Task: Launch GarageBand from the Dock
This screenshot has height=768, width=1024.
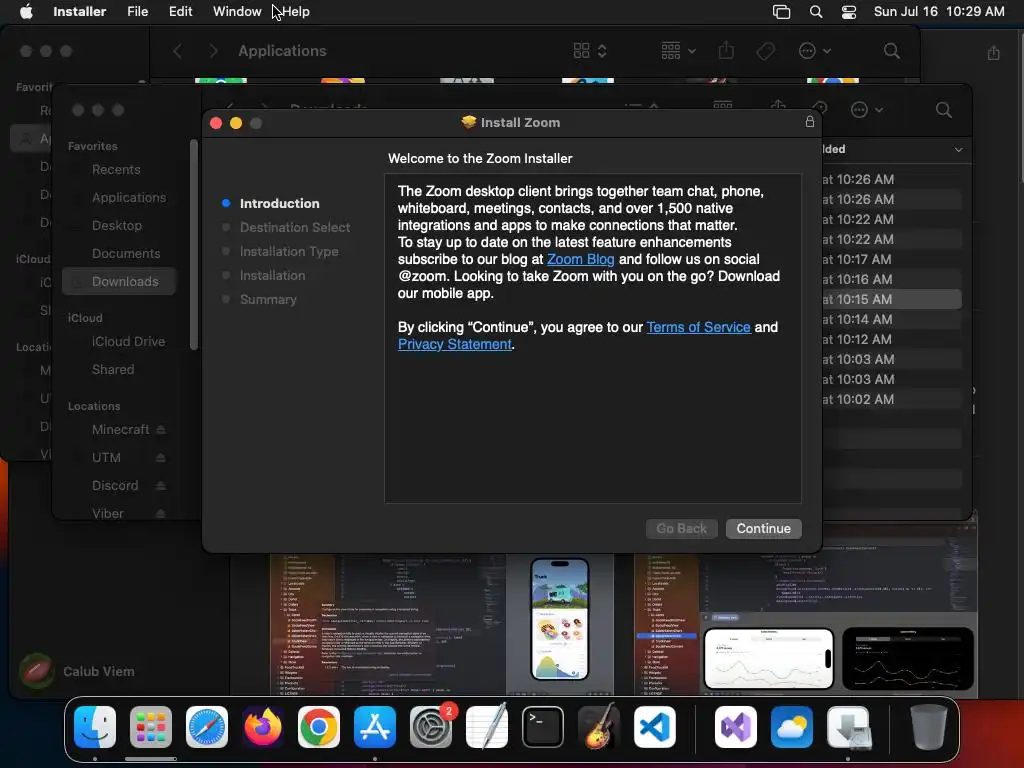Action: tap(599, 727)
